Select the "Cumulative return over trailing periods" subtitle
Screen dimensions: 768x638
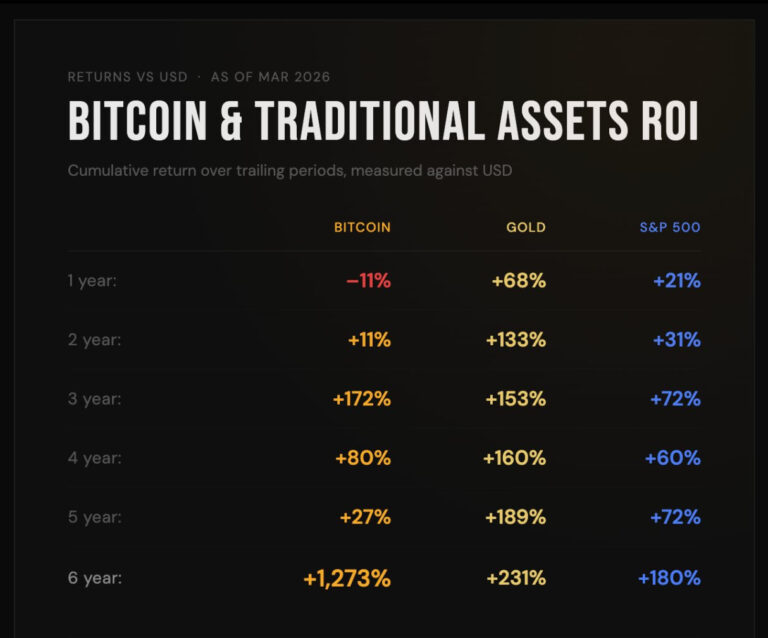(290, 171)
